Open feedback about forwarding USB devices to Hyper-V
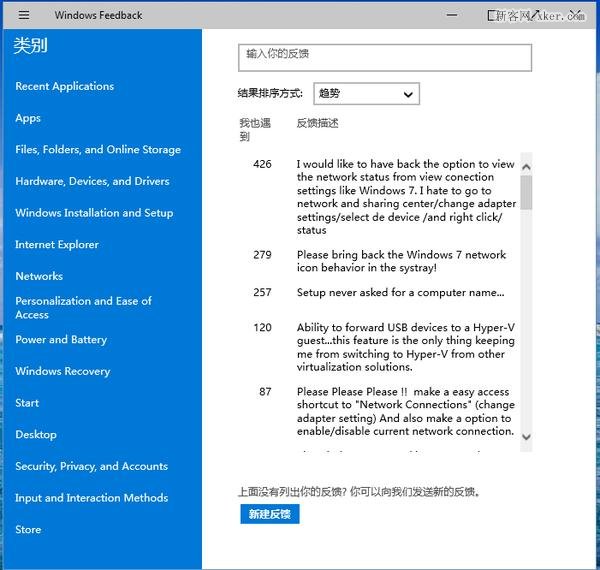Viewport: 600px width, 570px height. [x=406, y=347]
